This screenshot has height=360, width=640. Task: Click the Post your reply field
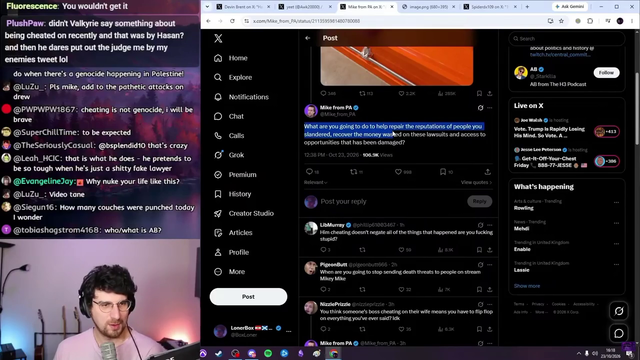392,201
